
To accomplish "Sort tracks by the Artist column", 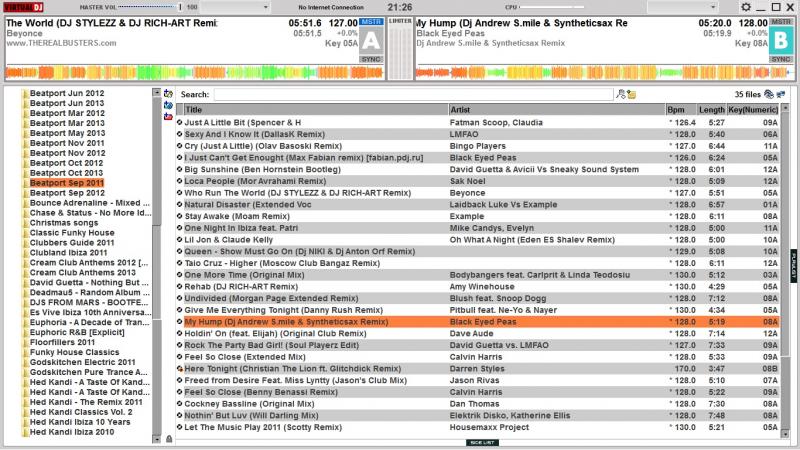I will click(557, 110).
